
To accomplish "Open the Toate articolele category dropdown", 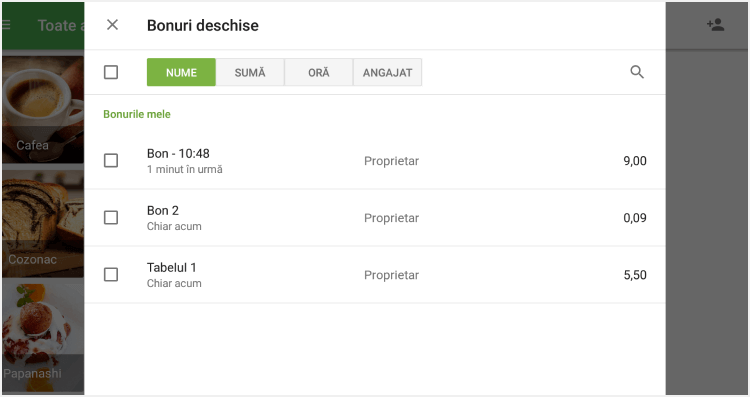I will point(60,25).
